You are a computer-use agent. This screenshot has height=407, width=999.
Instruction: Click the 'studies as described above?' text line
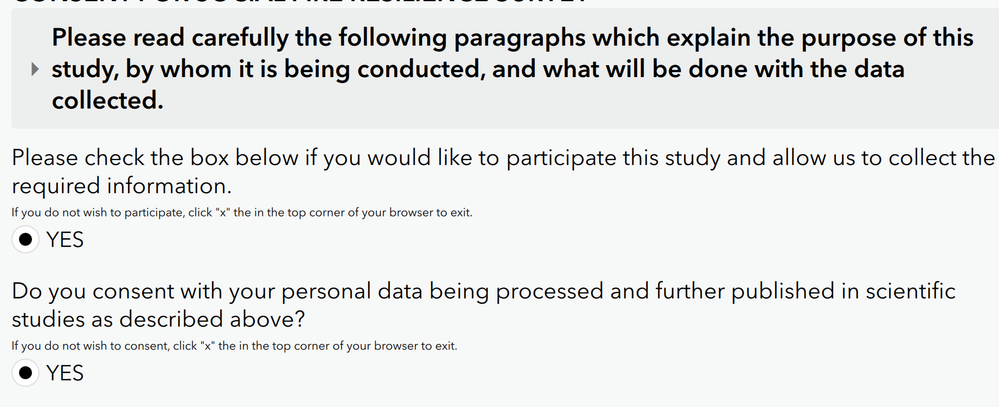click(158, 319)
